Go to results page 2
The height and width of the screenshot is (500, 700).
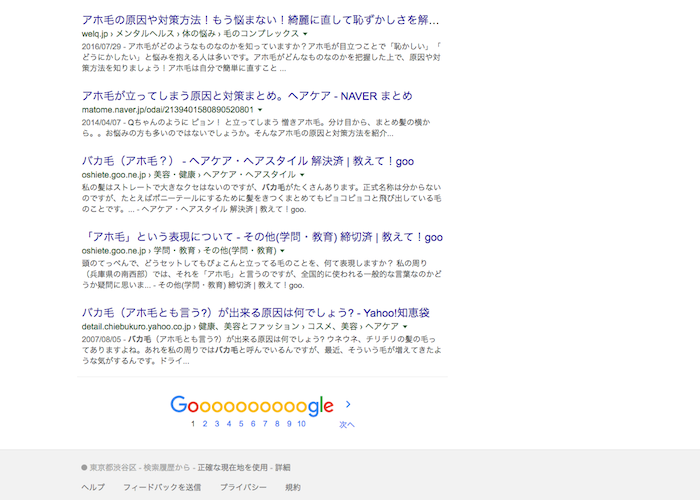[x=205, y=424]
